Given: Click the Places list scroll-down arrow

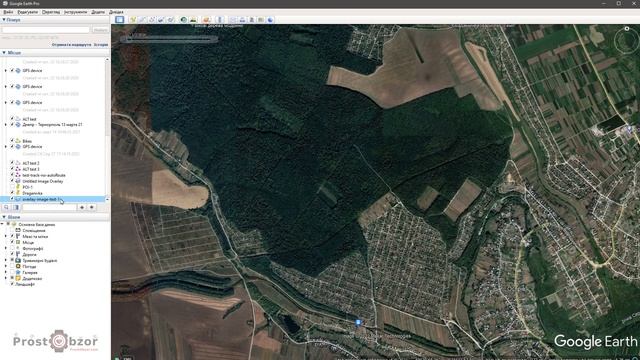Looking at the screenshot, I should coord(107,199).
